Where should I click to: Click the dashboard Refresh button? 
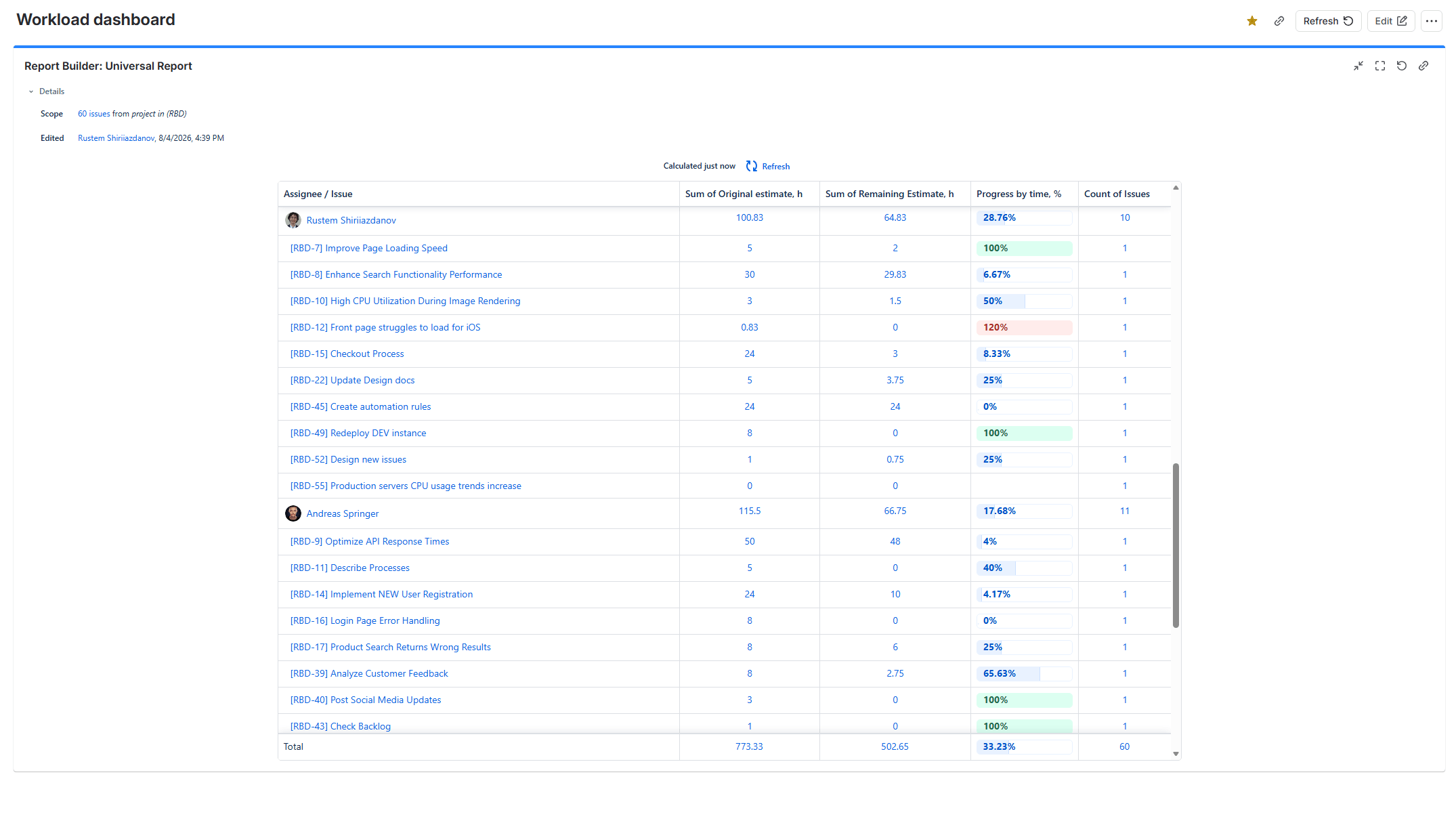[1327, 21]
